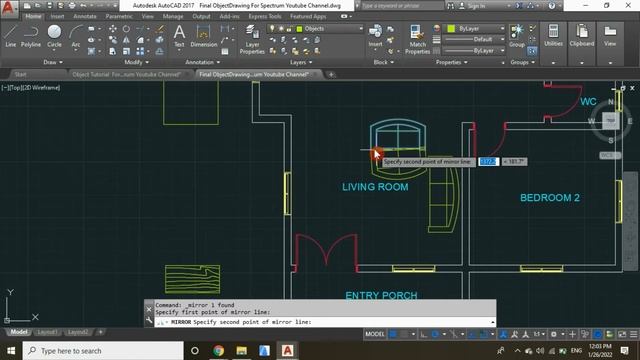Switch to the Manage ribbon tab
The width and height of the screenshot is (640, 360).
(173, 16)
